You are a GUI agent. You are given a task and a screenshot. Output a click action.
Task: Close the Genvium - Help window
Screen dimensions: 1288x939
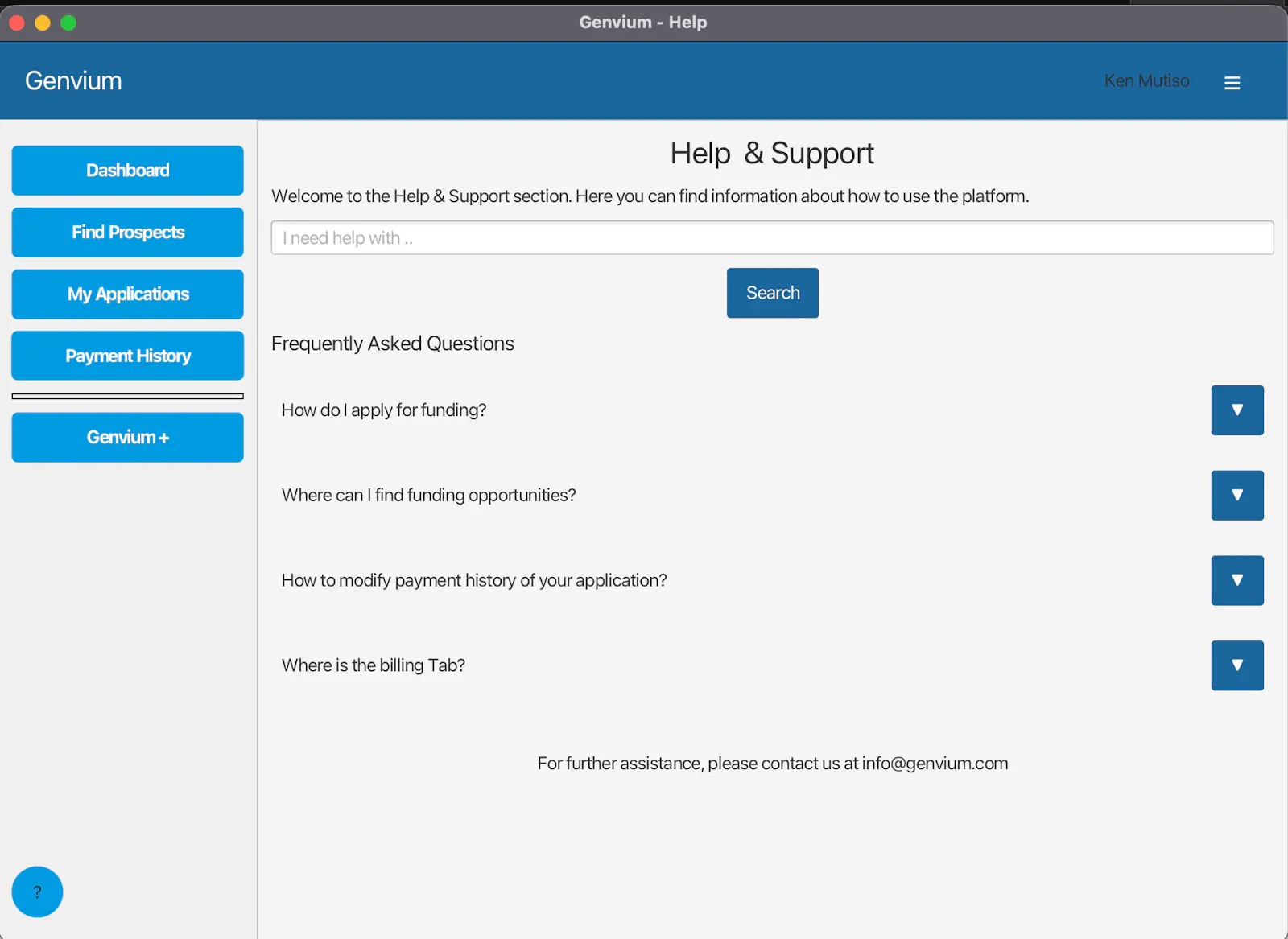[x=17, y=23]
